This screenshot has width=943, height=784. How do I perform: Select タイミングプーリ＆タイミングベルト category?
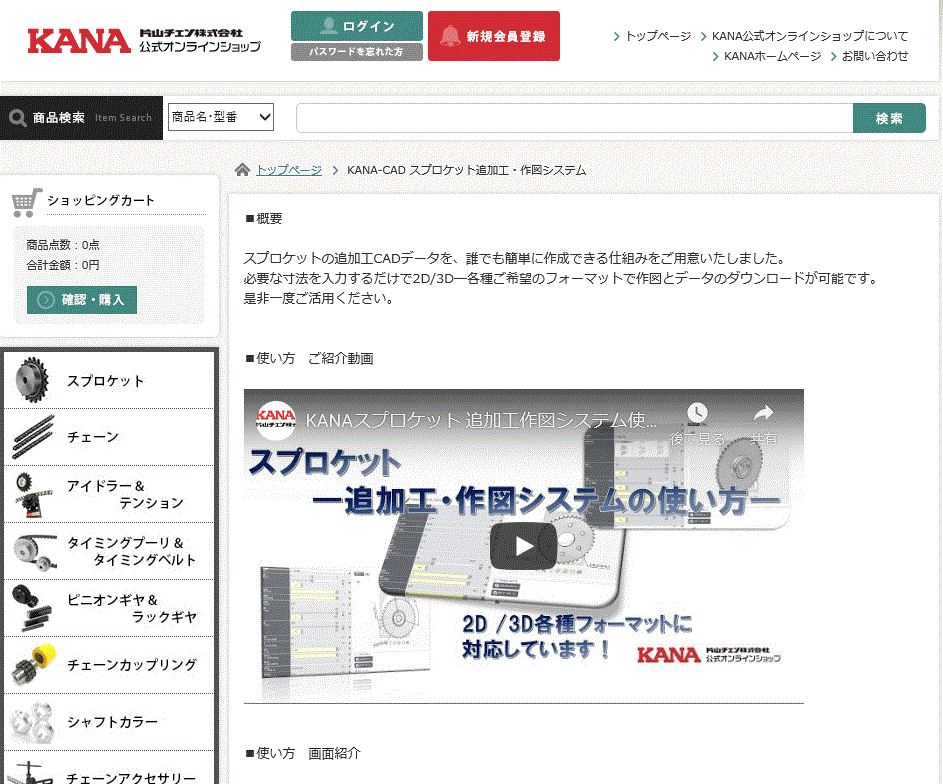109,551
